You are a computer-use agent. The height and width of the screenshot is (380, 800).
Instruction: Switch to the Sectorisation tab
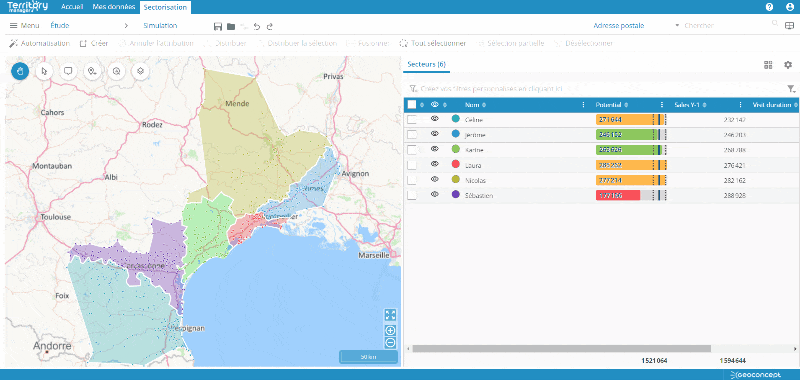165,7
